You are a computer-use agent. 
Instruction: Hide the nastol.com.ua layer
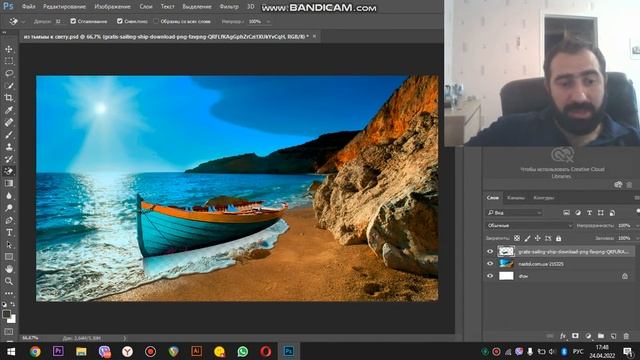click(x=490, y=264)
